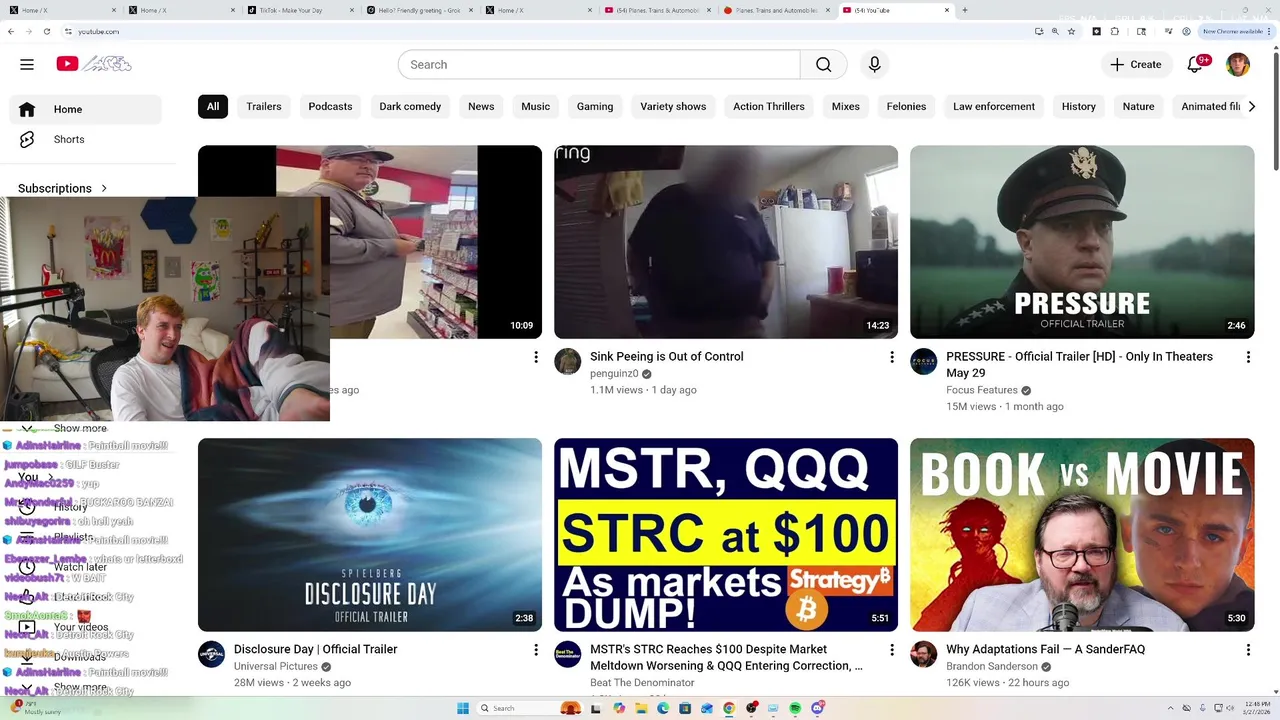Image resolution: width=1280 pixels, height=720 pixels.
Task: Click Focus Features channel name
Action: click(982, 390)
